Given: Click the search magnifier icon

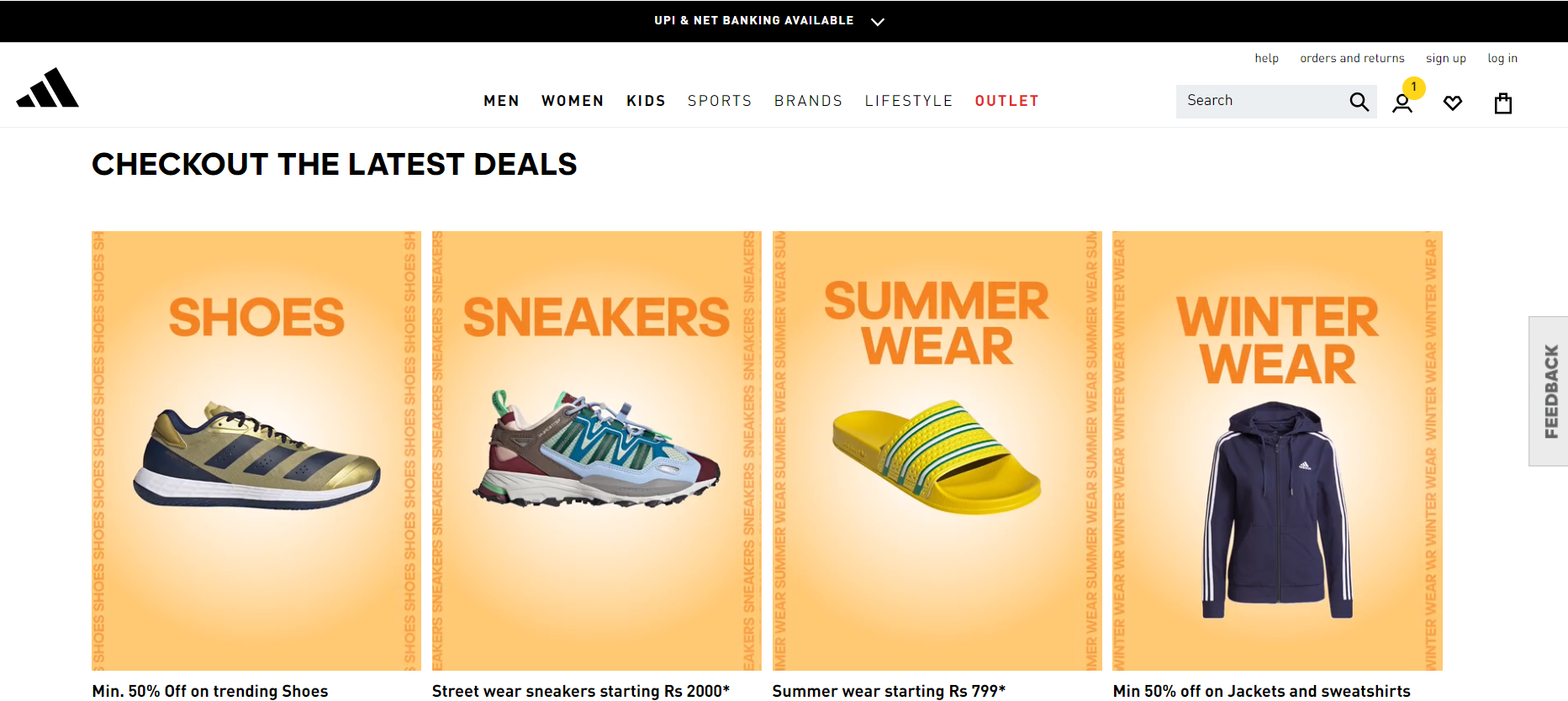Looking at the screenshot, I should tap(1359, 102).
